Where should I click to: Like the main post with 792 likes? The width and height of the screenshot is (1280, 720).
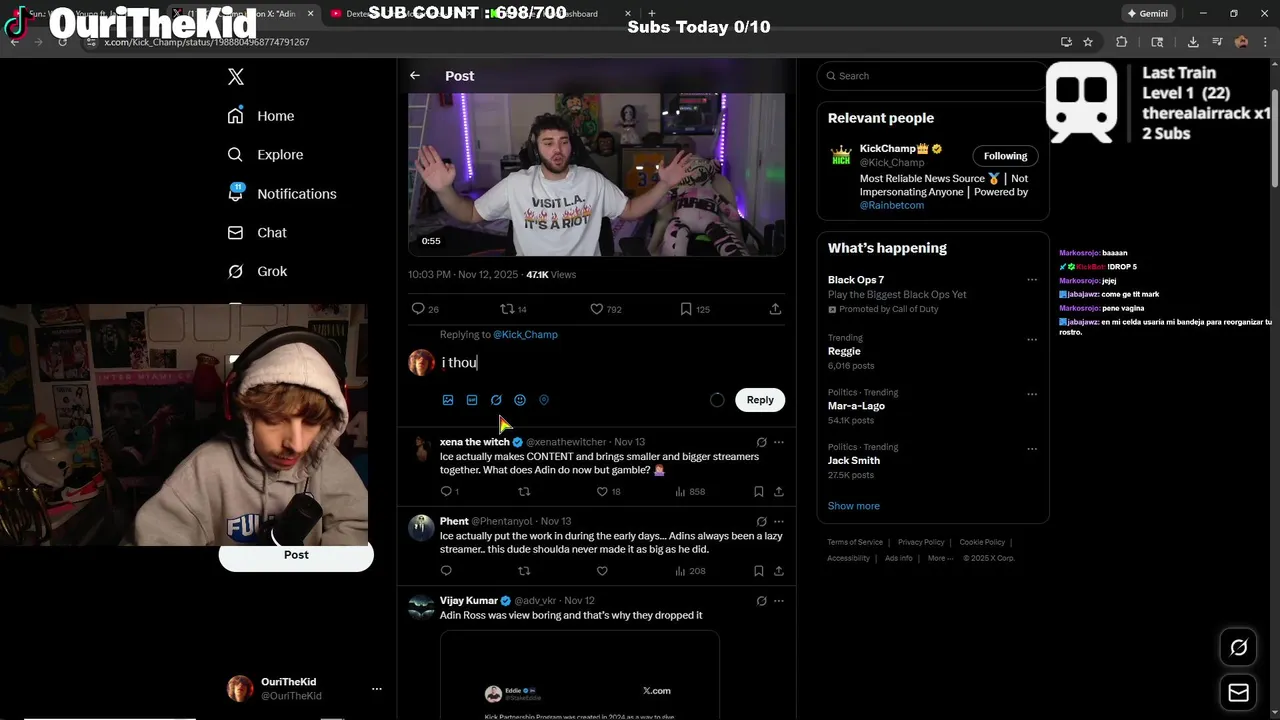click(x=606, y=309)
